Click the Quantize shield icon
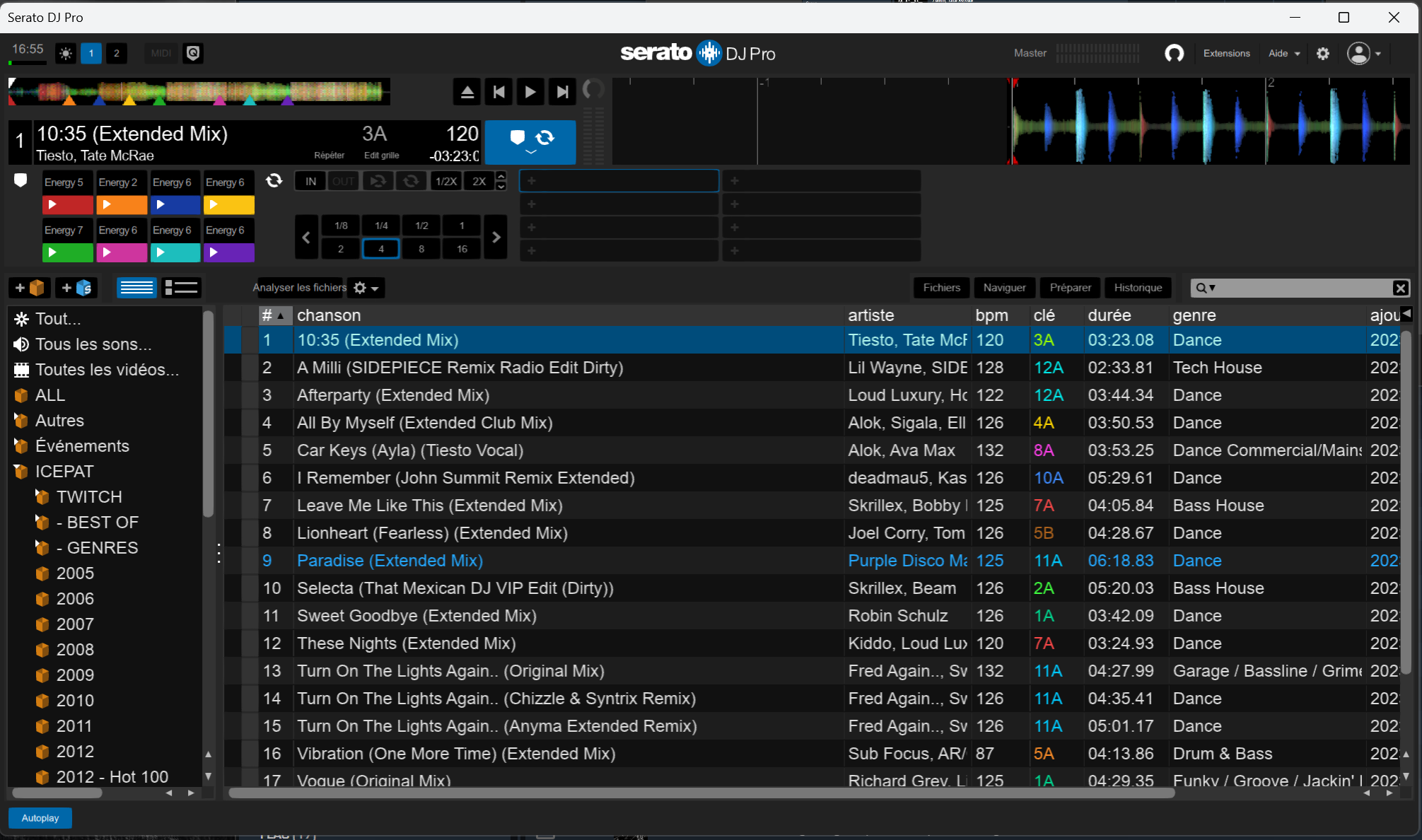This screenshot has height=840, width=1422. click(x=193, y=54)
